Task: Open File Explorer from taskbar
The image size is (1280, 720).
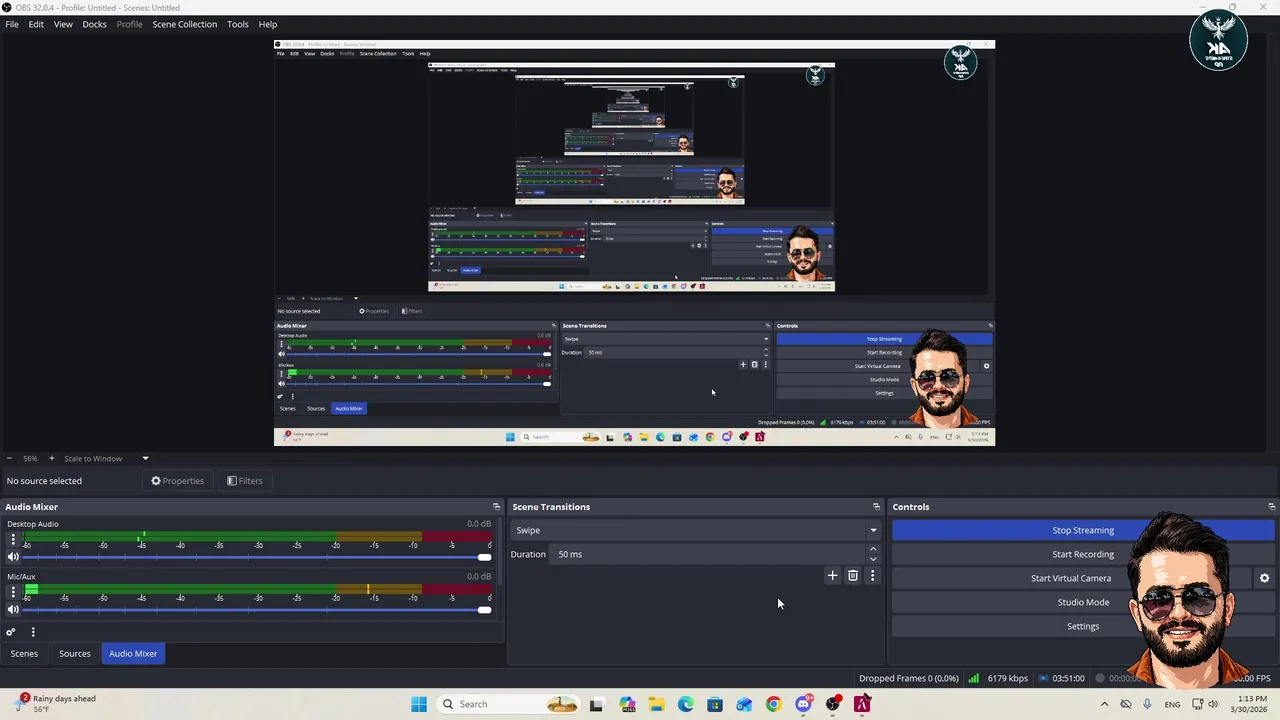Action: pos(656,704)
